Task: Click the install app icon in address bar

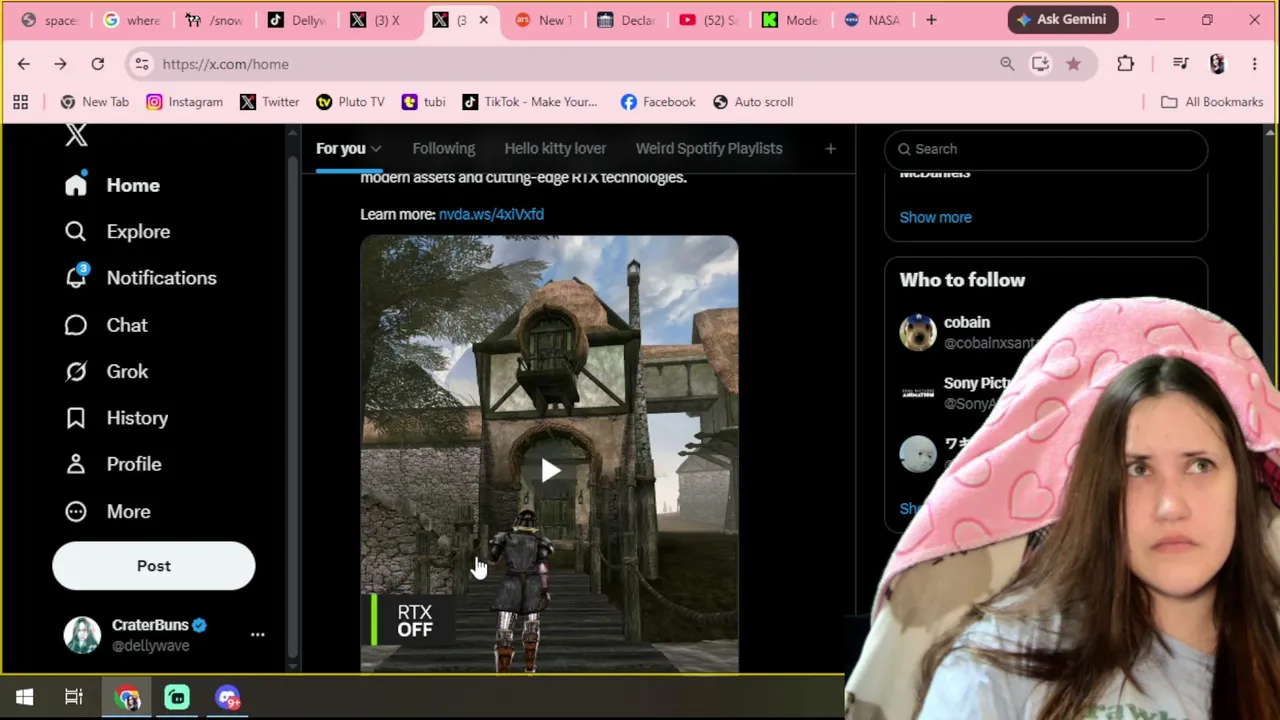Action: 1040,64
